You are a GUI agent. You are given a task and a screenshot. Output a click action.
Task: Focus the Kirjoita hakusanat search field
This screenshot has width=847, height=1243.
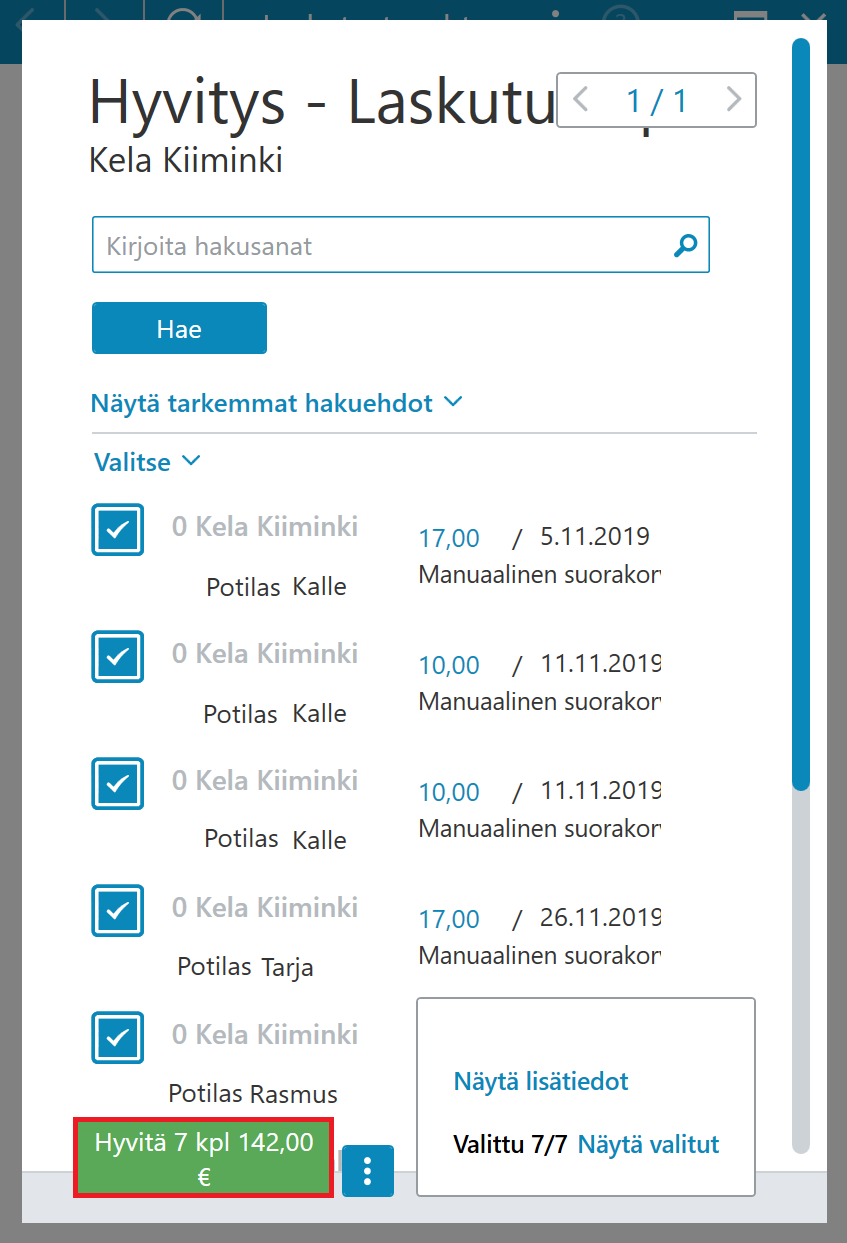(x=401, y=245)
